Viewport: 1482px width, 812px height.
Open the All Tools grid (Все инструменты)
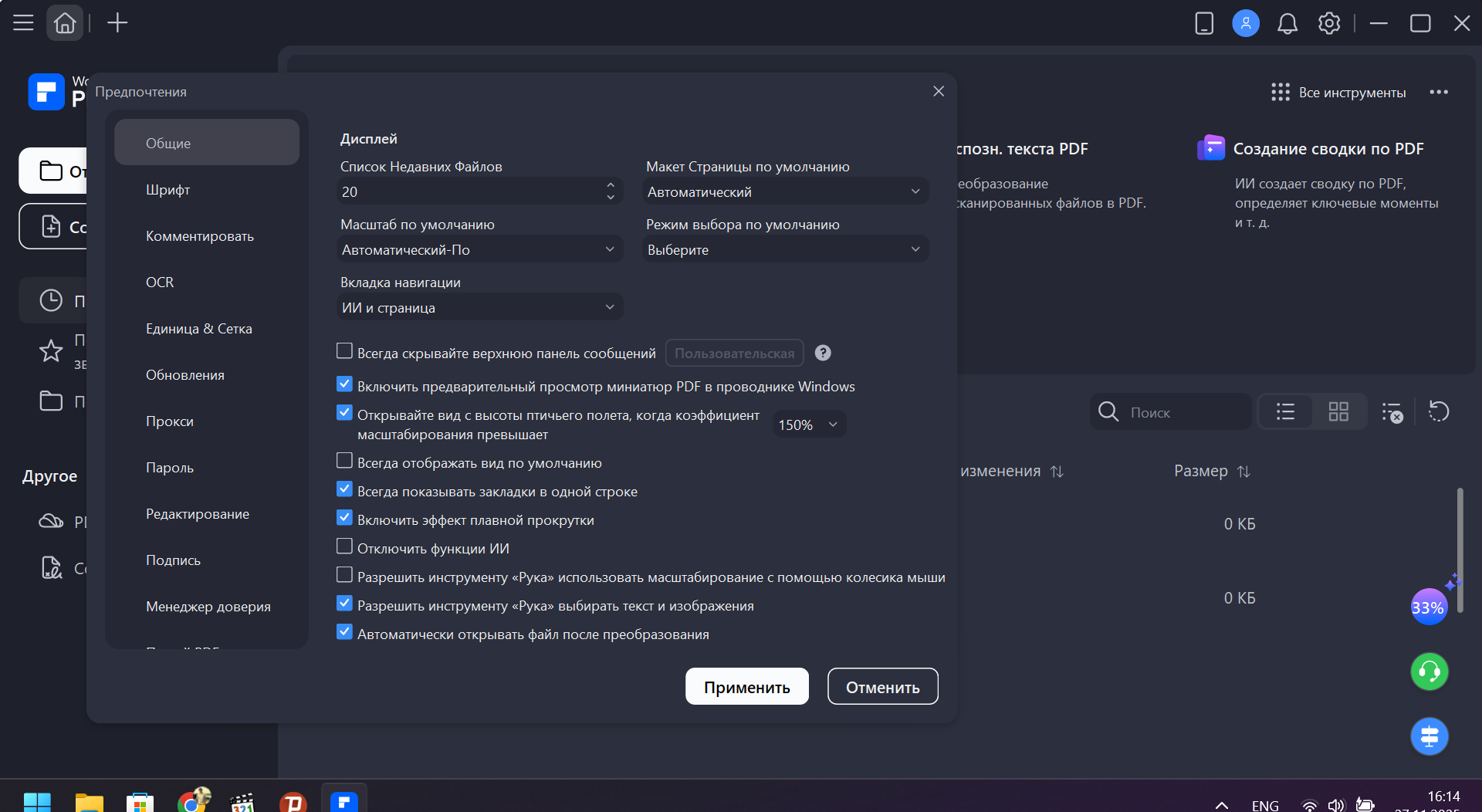pos(1338,93)
